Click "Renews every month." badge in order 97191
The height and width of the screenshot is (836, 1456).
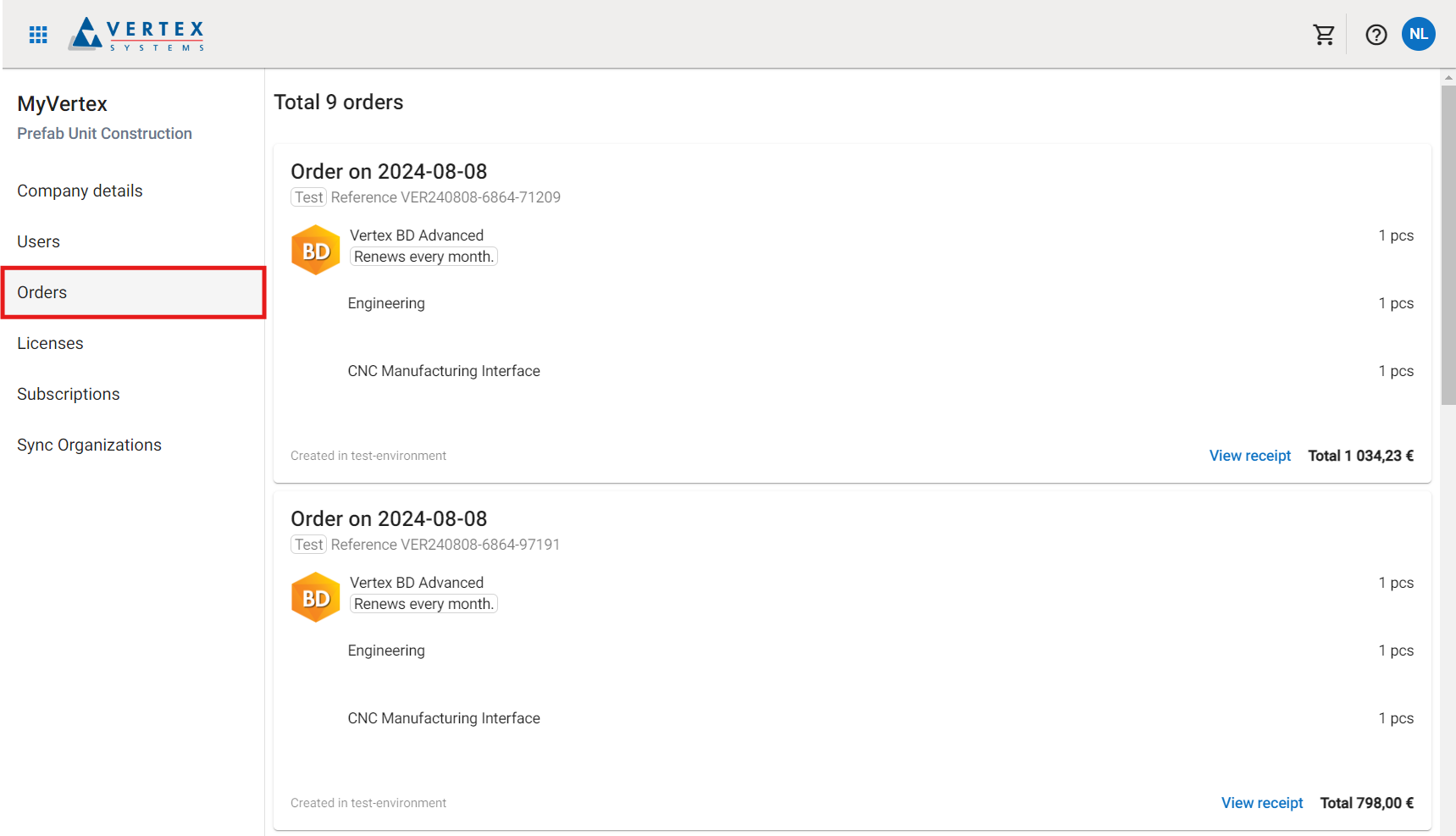click(x=424, y=604)
